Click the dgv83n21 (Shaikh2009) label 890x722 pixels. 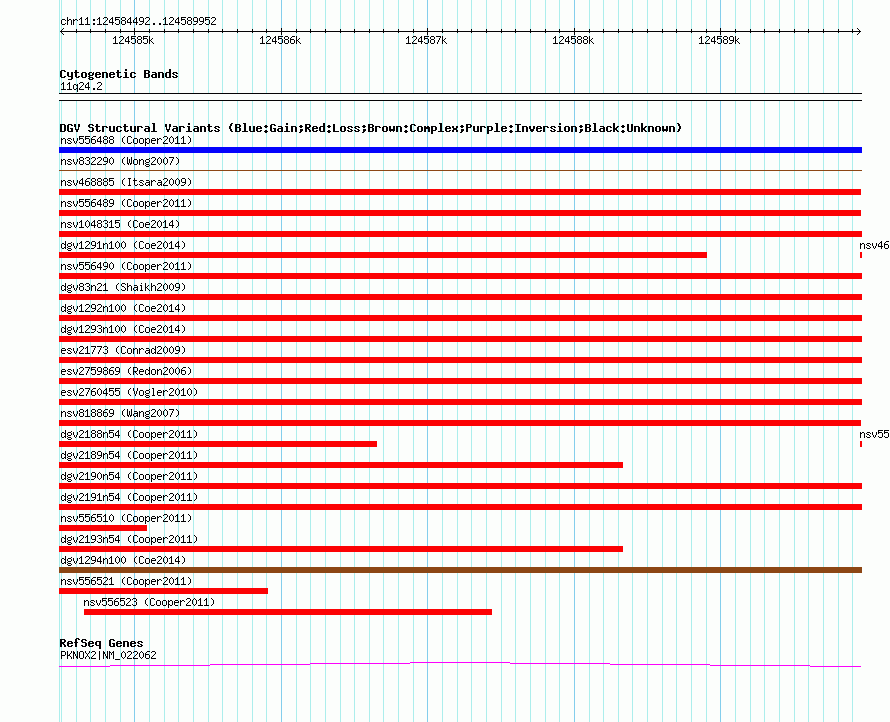[123, 287]
